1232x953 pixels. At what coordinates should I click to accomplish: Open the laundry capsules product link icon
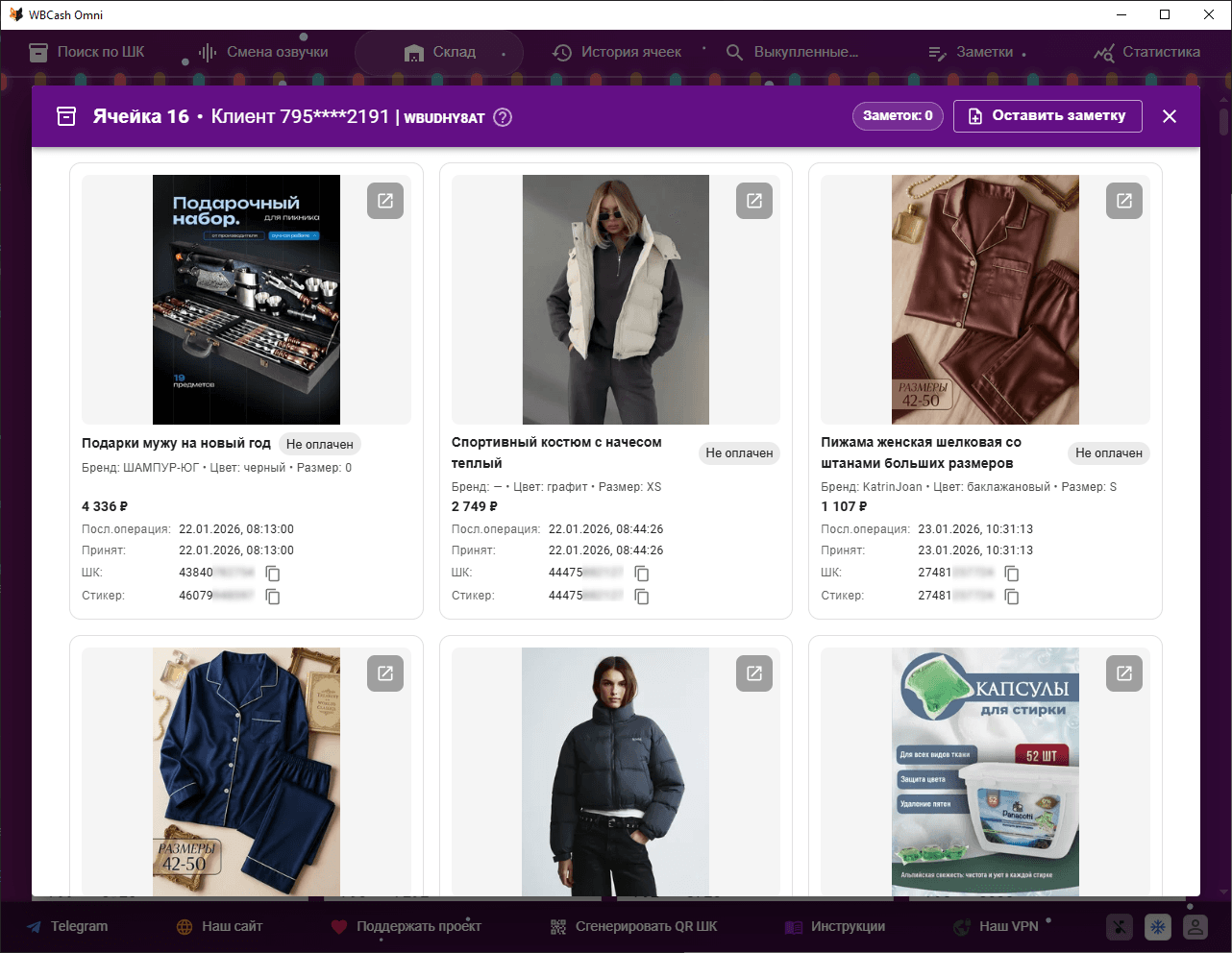coord(1124,673)
